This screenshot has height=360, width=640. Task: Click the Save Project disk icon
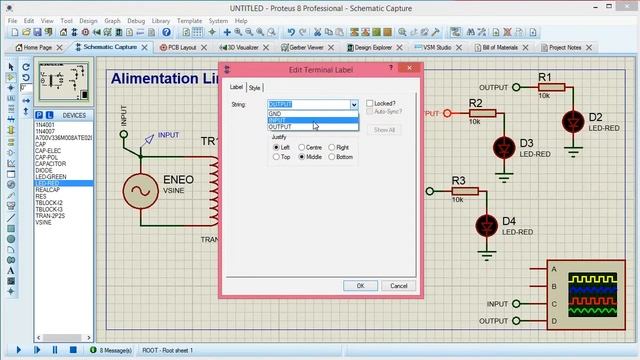coord(37,32)
